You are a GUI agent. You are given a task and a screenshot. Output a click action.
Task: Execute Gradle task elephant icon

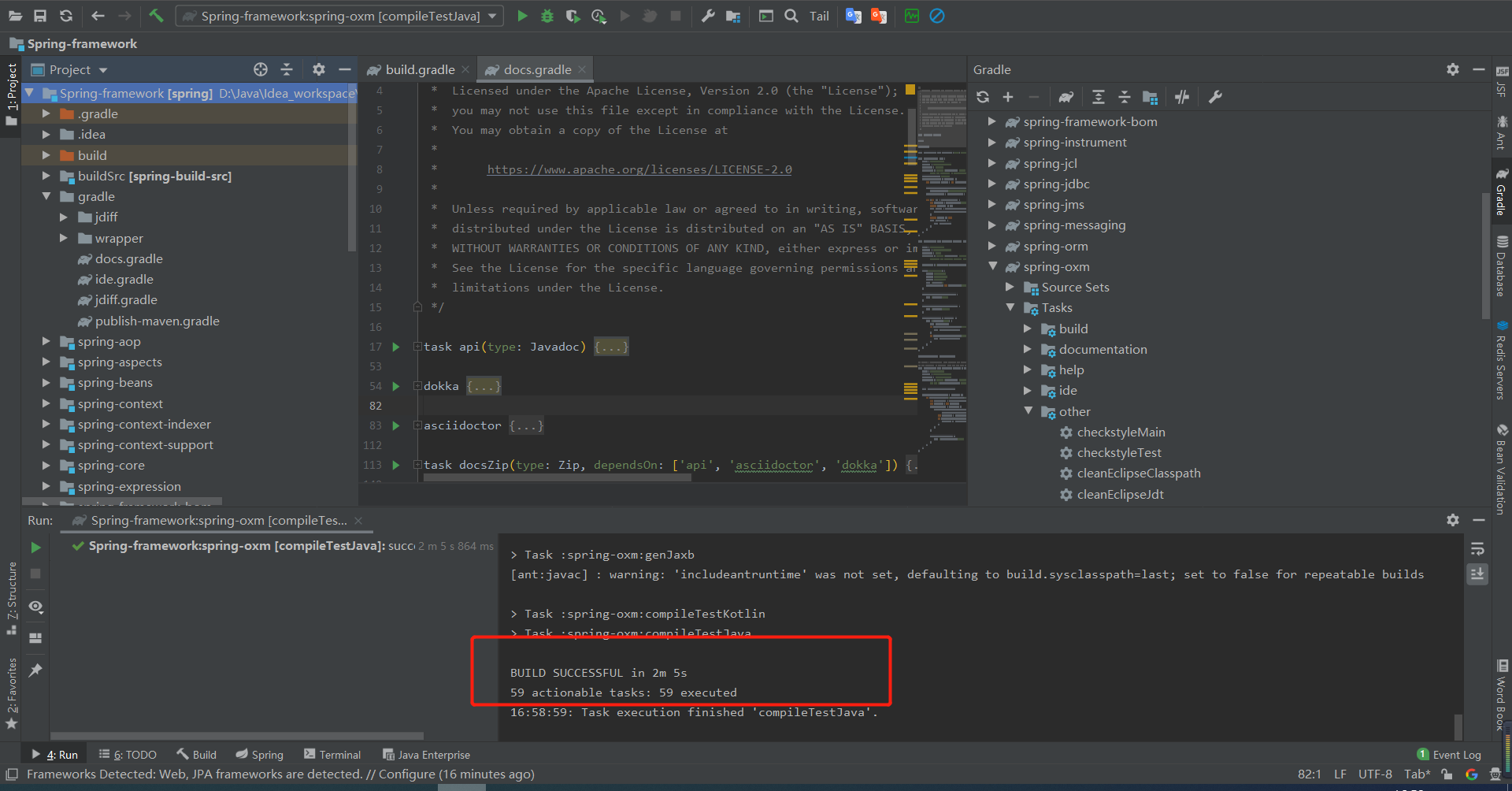click(x=1065, y=97)
